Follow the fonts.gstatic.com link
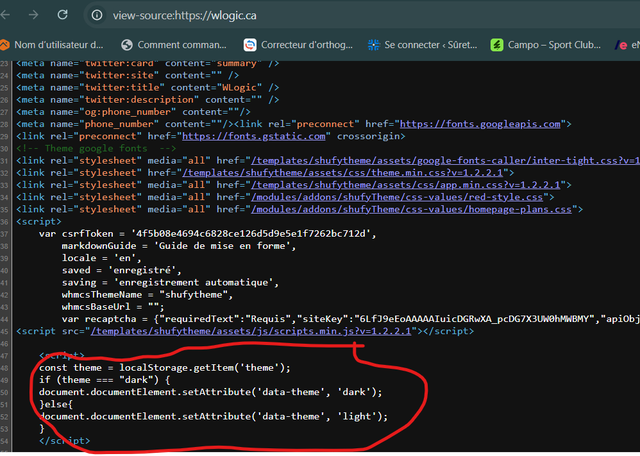Viewport: 640px width, 456px height. click(253, 136)
